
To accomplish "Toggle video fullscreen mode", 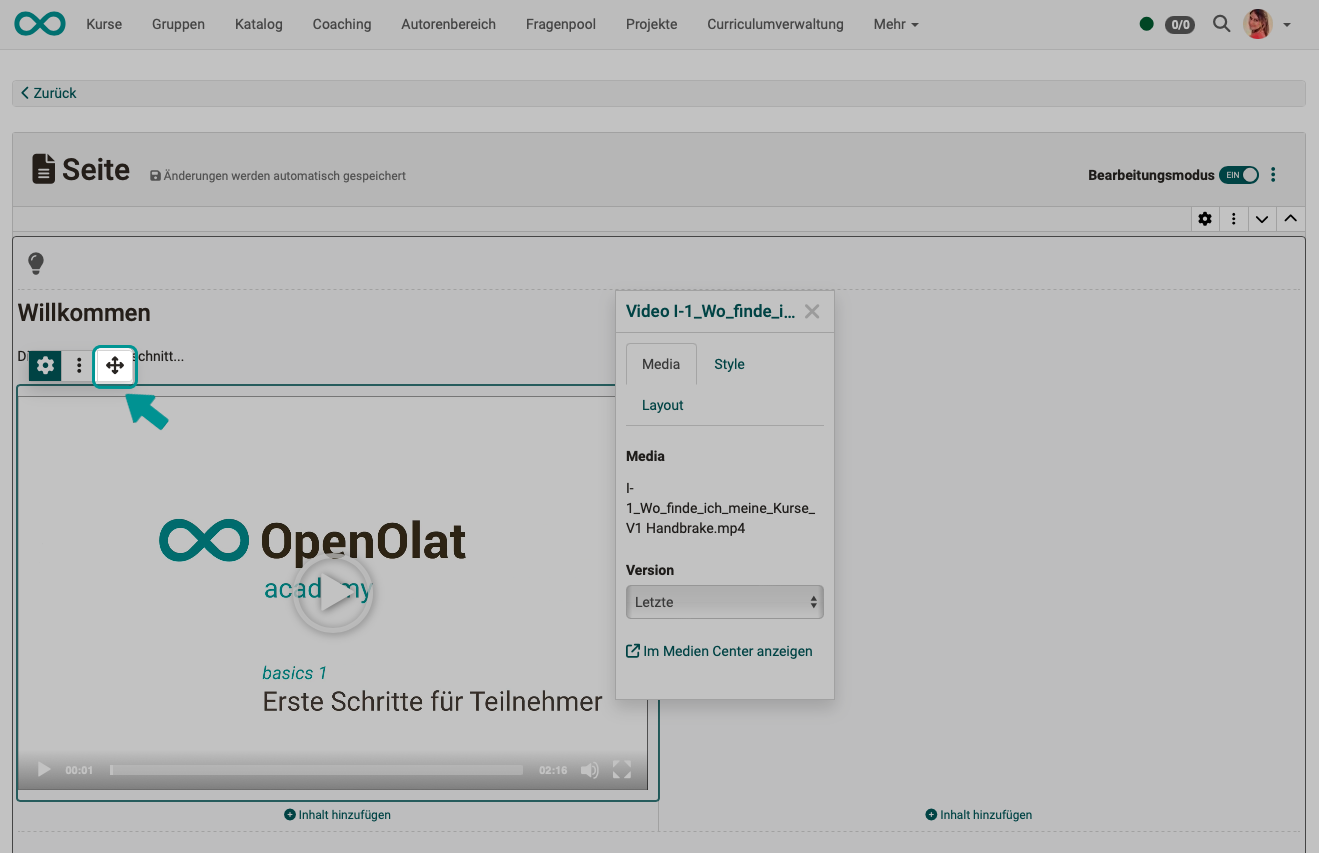I will (622, 770).
